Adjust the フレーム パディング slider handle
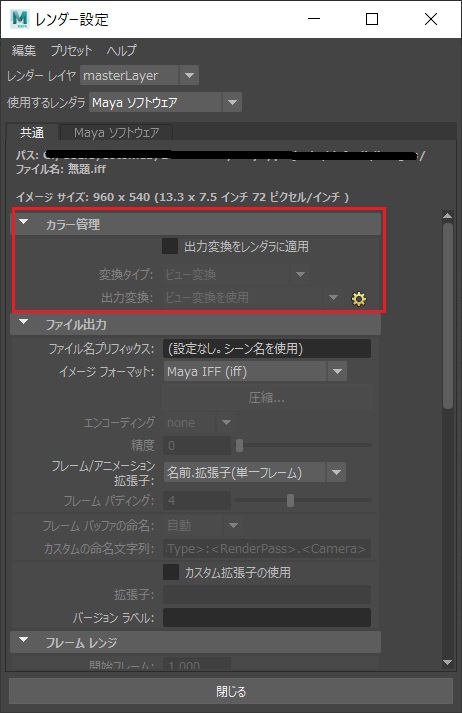462x713 pixels. coord(290,500)
